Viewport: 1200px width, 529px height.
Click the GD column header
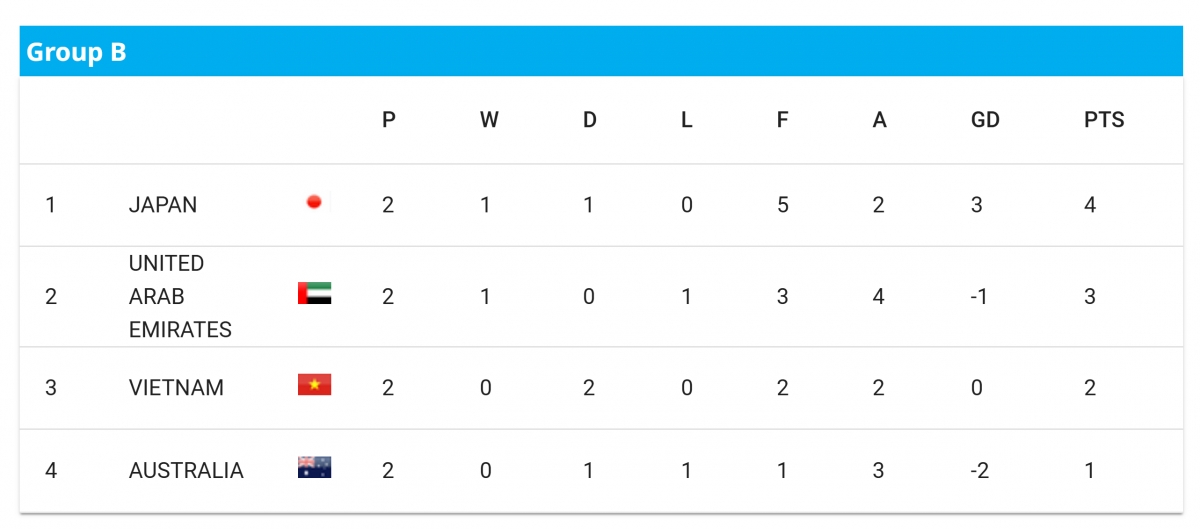point(985,120)
